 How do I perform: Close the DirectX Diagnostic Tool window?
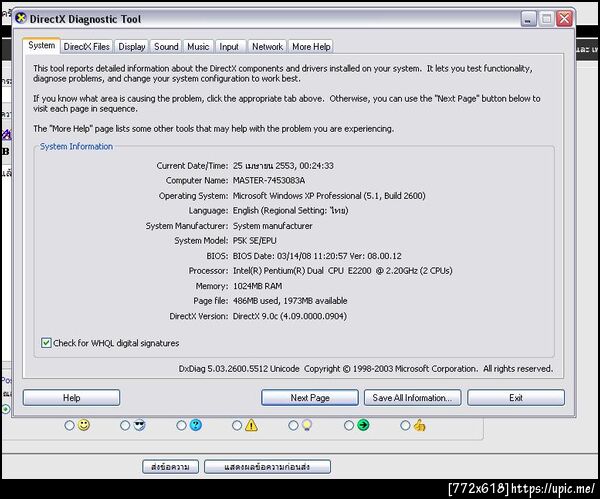[x=564, y=19]
